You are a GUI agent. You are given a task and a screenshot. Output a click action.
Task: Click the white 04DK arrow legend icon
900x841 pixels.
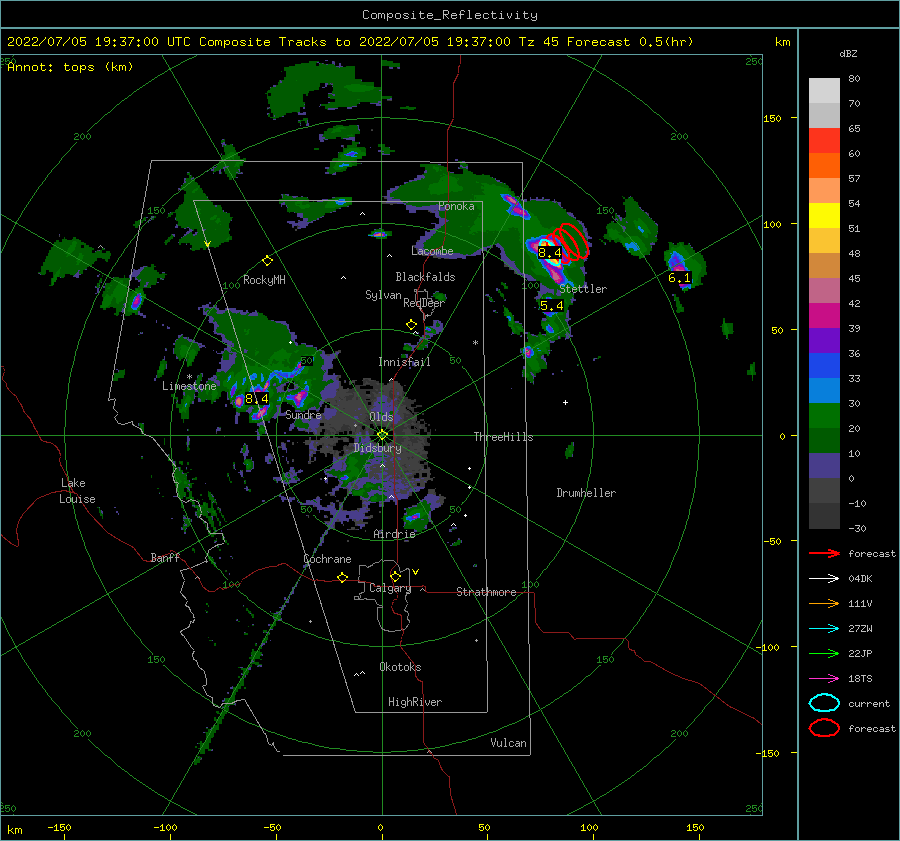pyautogui.click(x=824, y=579)
